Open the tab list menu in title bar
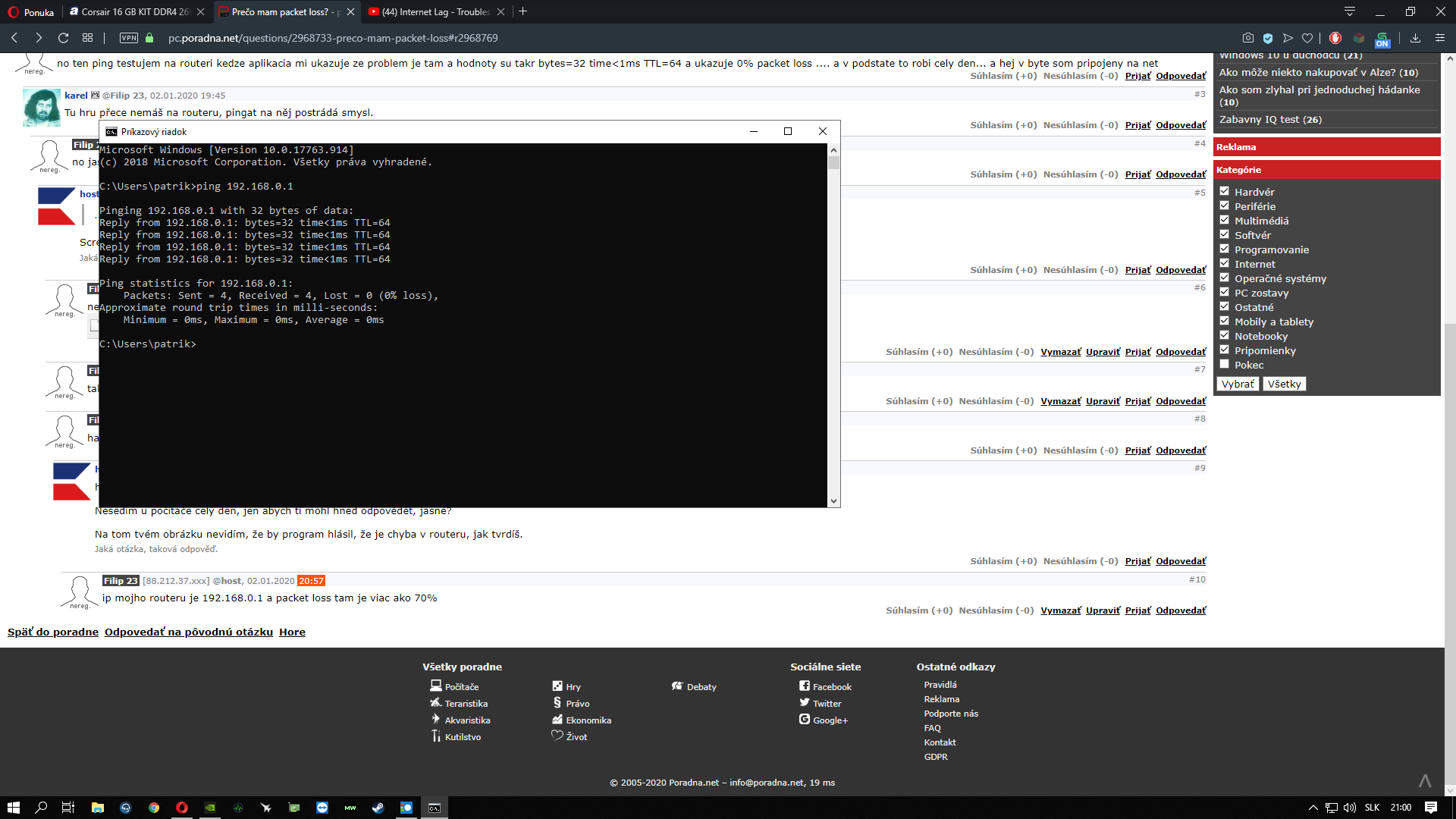1456x819 pixels. point(1350,11)
